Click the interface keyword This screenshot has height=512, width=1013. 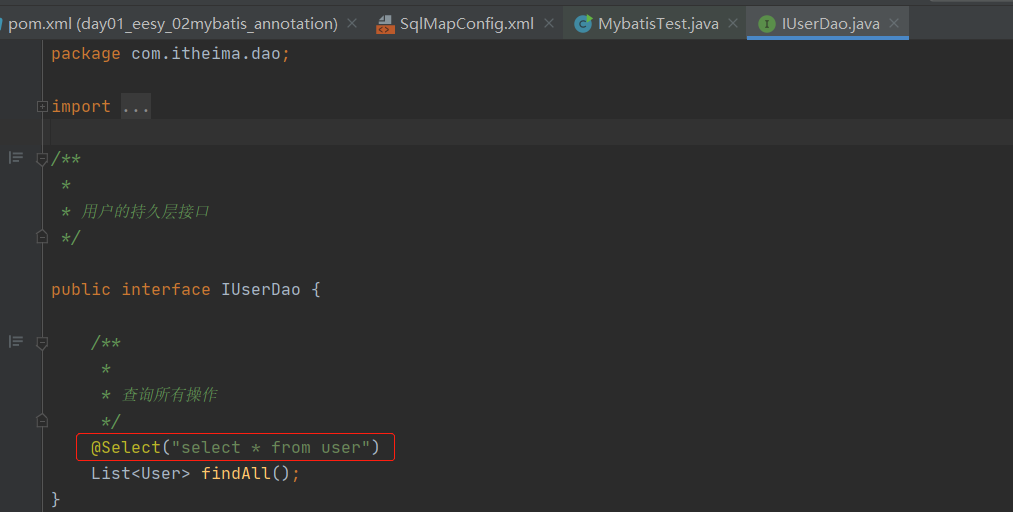(166, 290)
